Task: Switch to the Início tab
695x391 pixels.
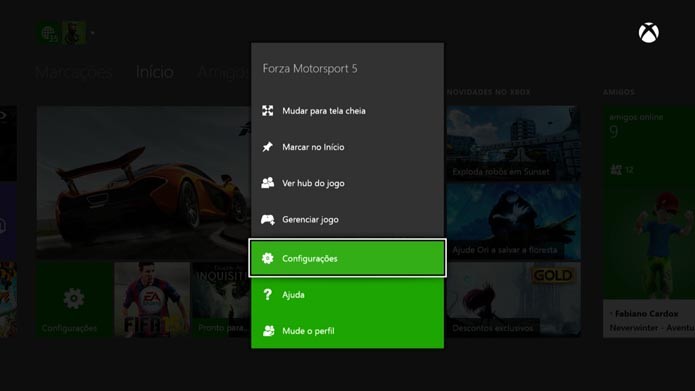Action: [155, 72]
